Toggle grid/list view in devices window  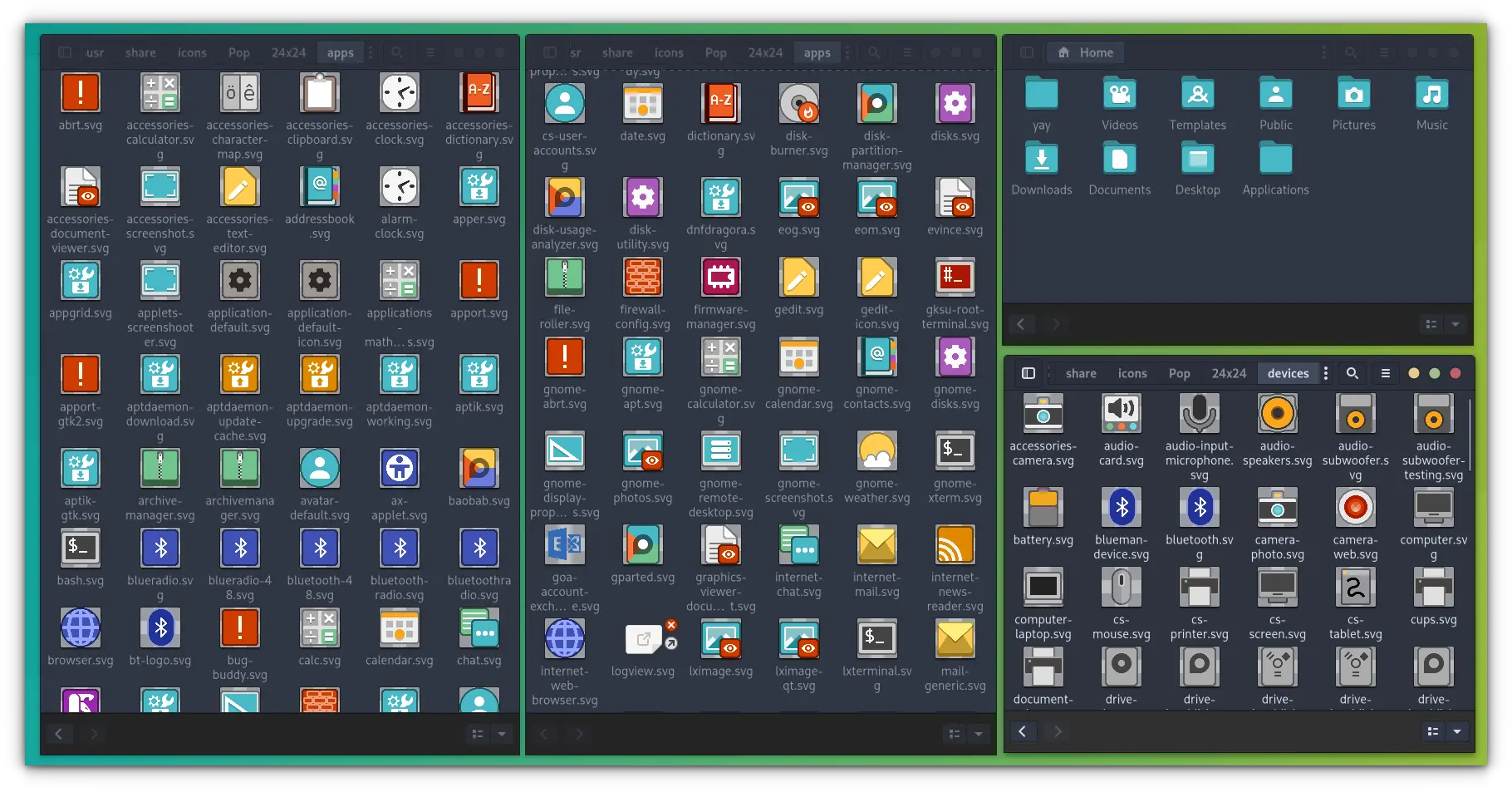pyautogui.click(x=1432, y=731)
